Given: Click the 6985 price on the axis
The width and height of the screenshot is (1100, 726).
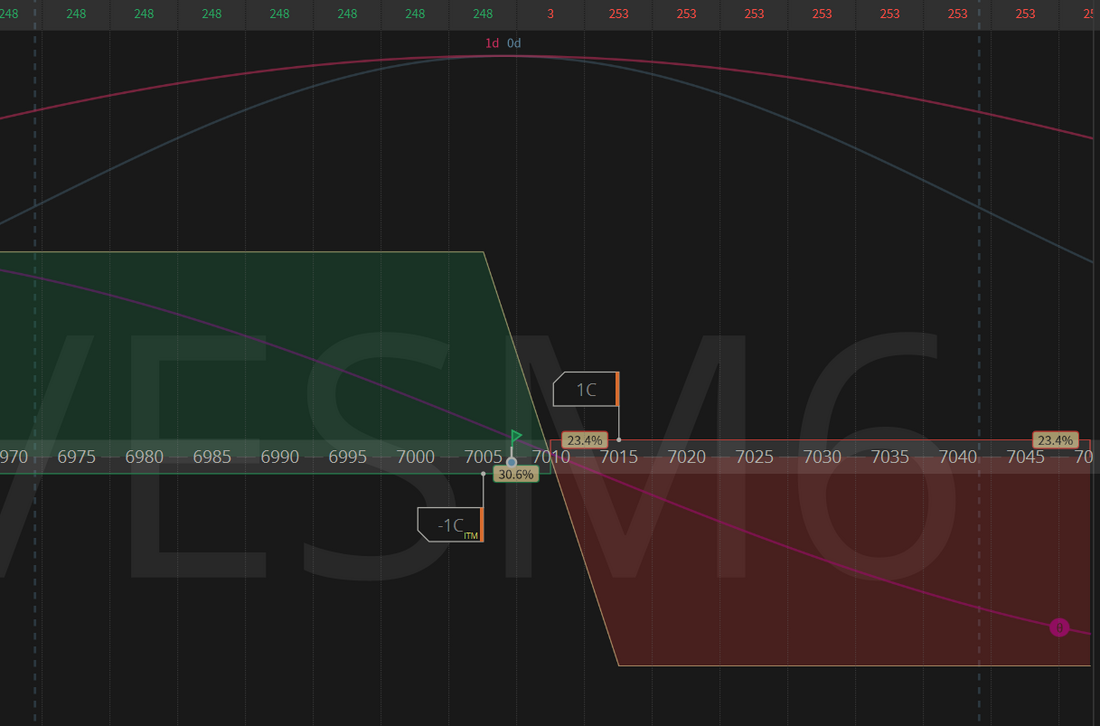Looking at the screenshot, I should click(x=212, y=457).
